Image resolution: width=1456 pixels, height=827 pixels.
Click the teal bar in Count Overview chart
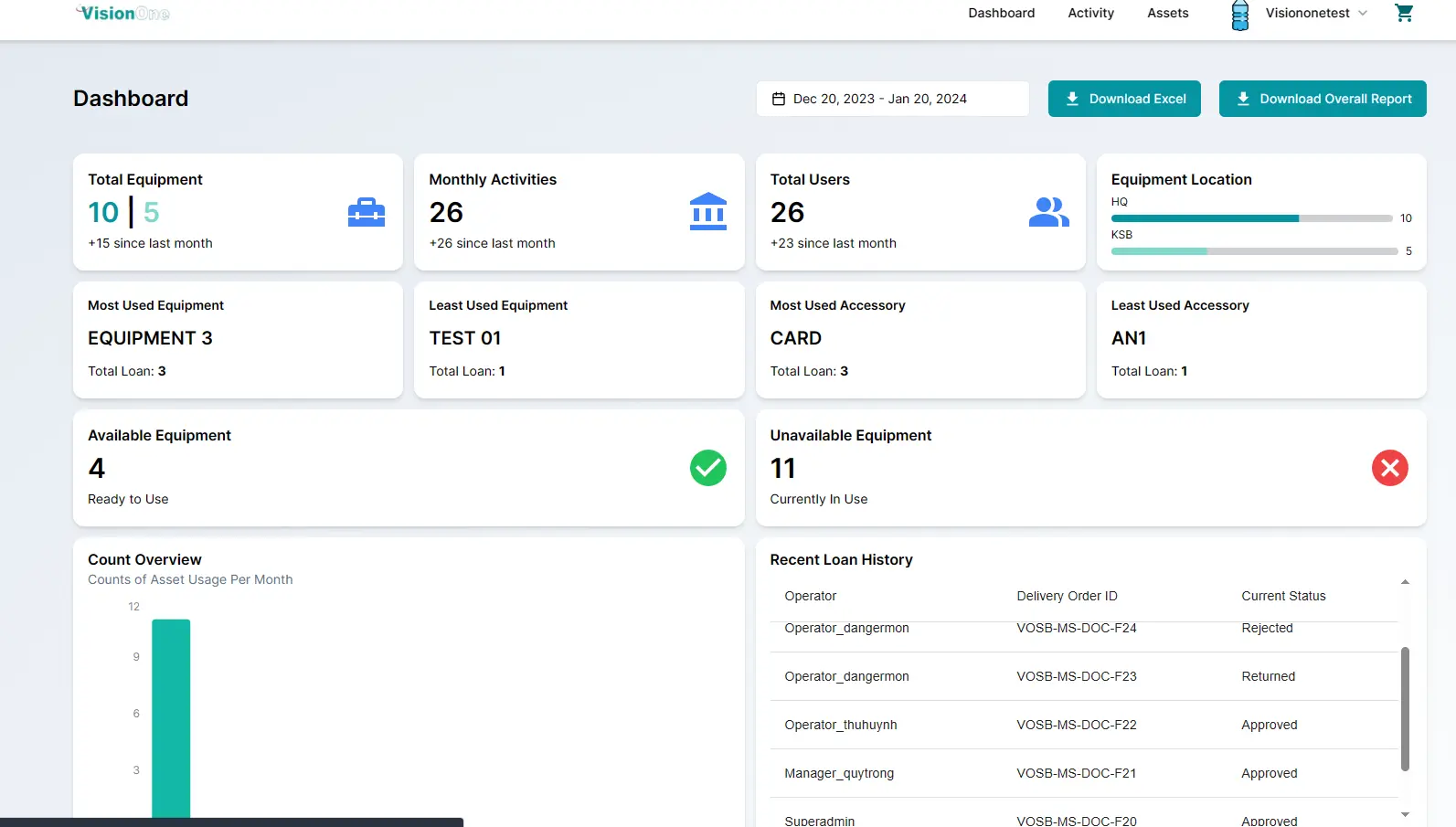[171, 717]
